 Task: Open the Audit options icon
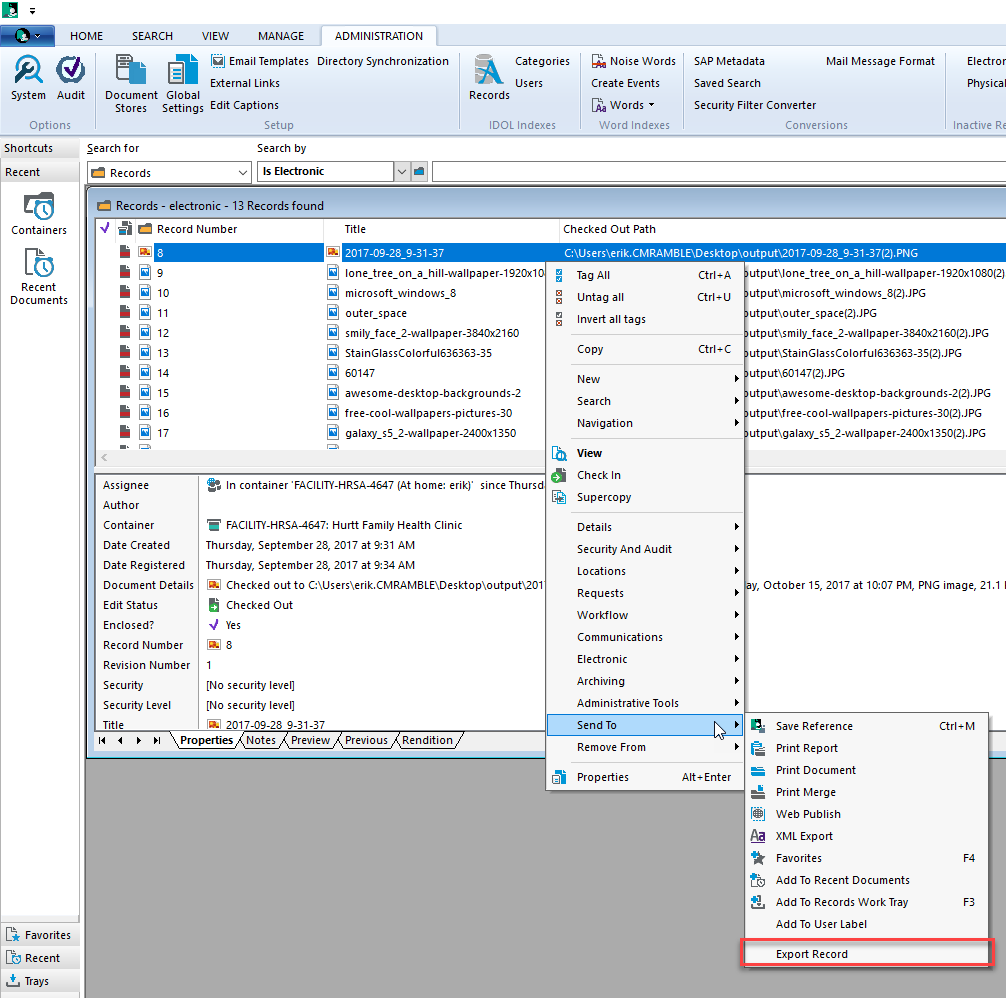point(71,78)
